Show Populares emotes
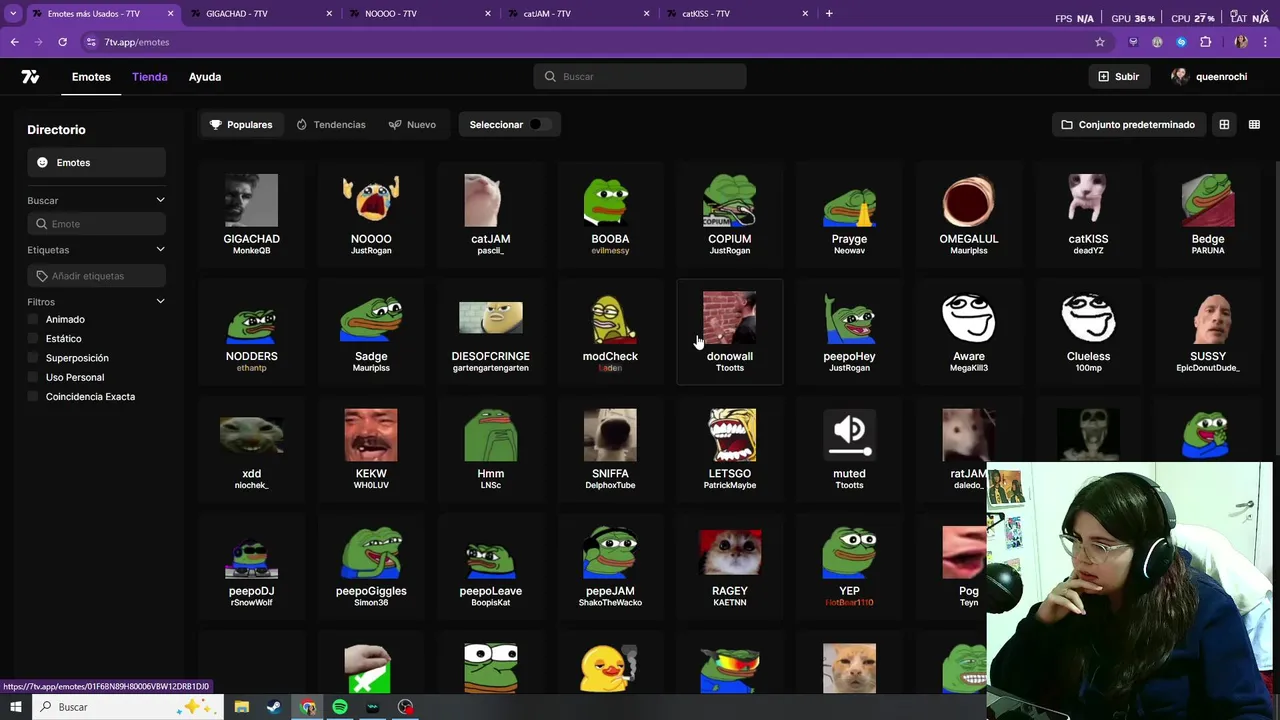The image size is (1280, 720). 241,125
